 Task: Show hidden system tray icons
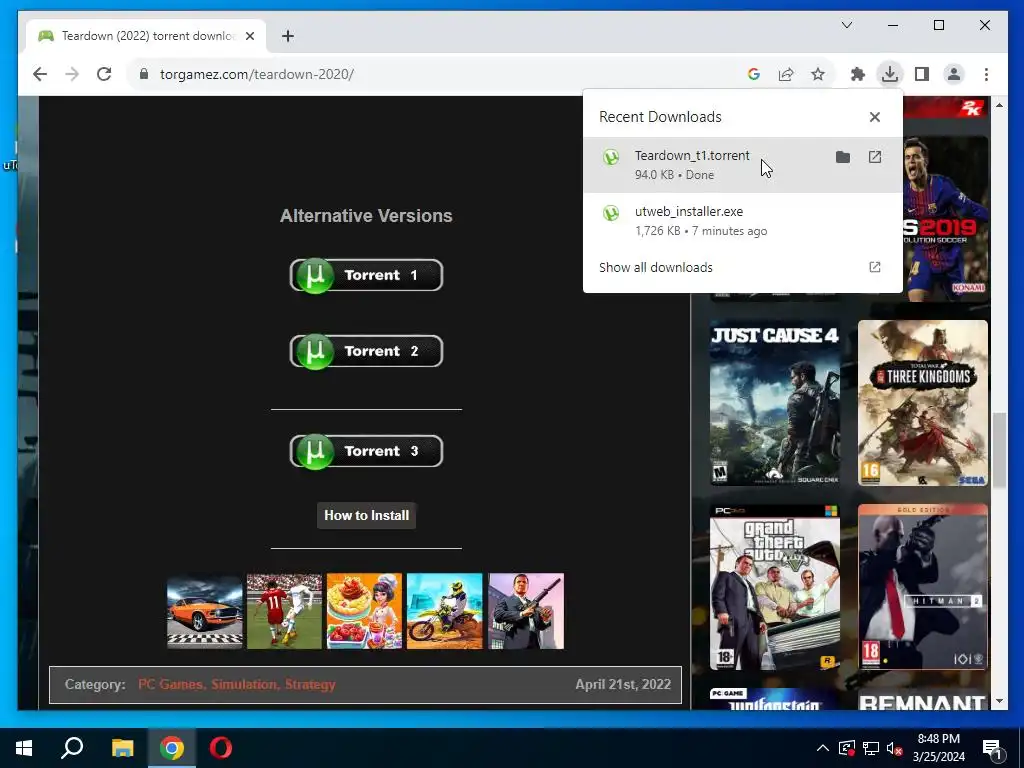click(823, 748)
